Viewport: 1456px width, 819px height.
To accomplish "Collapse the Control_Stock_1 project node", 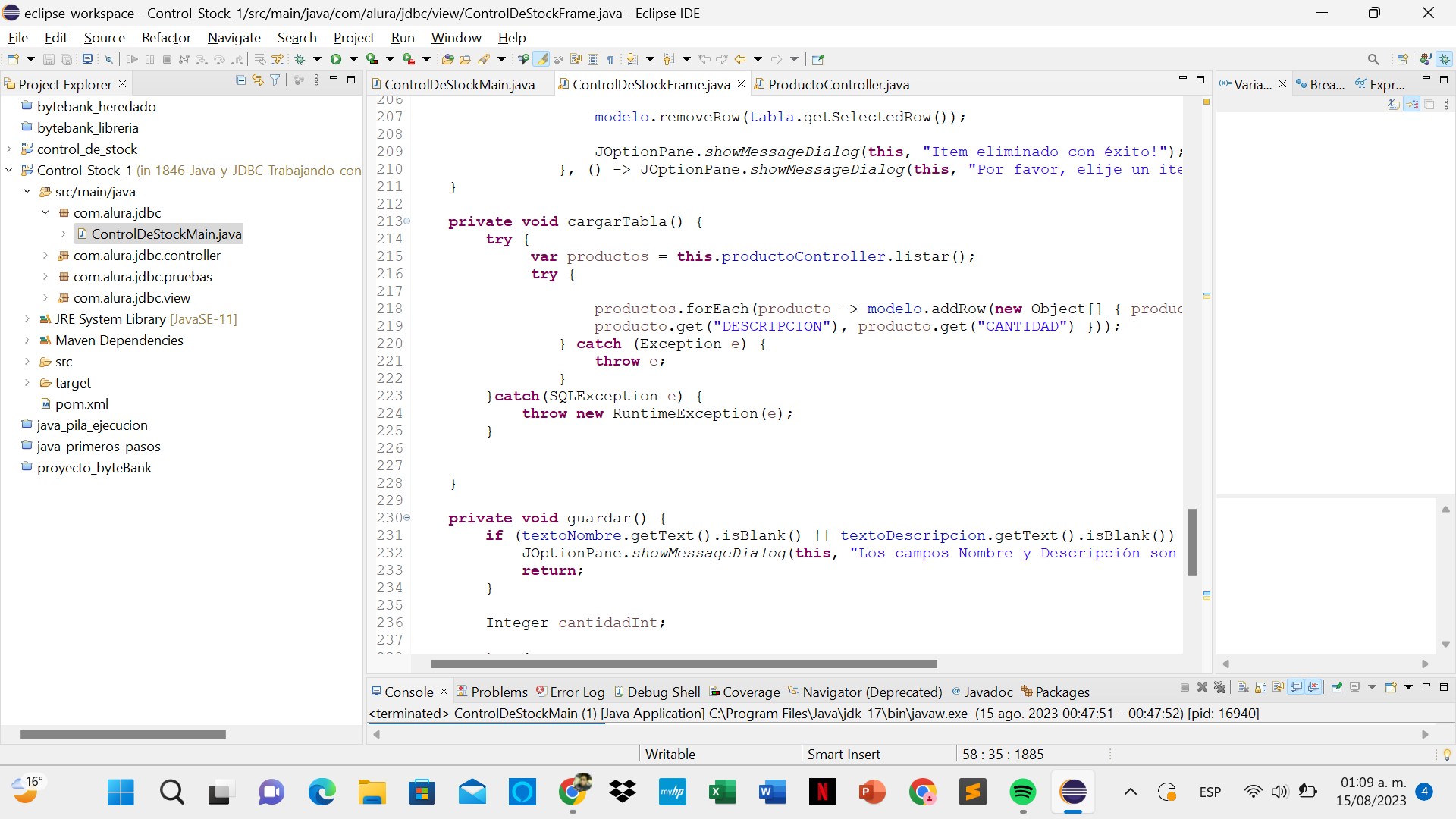I will (9, 171).
